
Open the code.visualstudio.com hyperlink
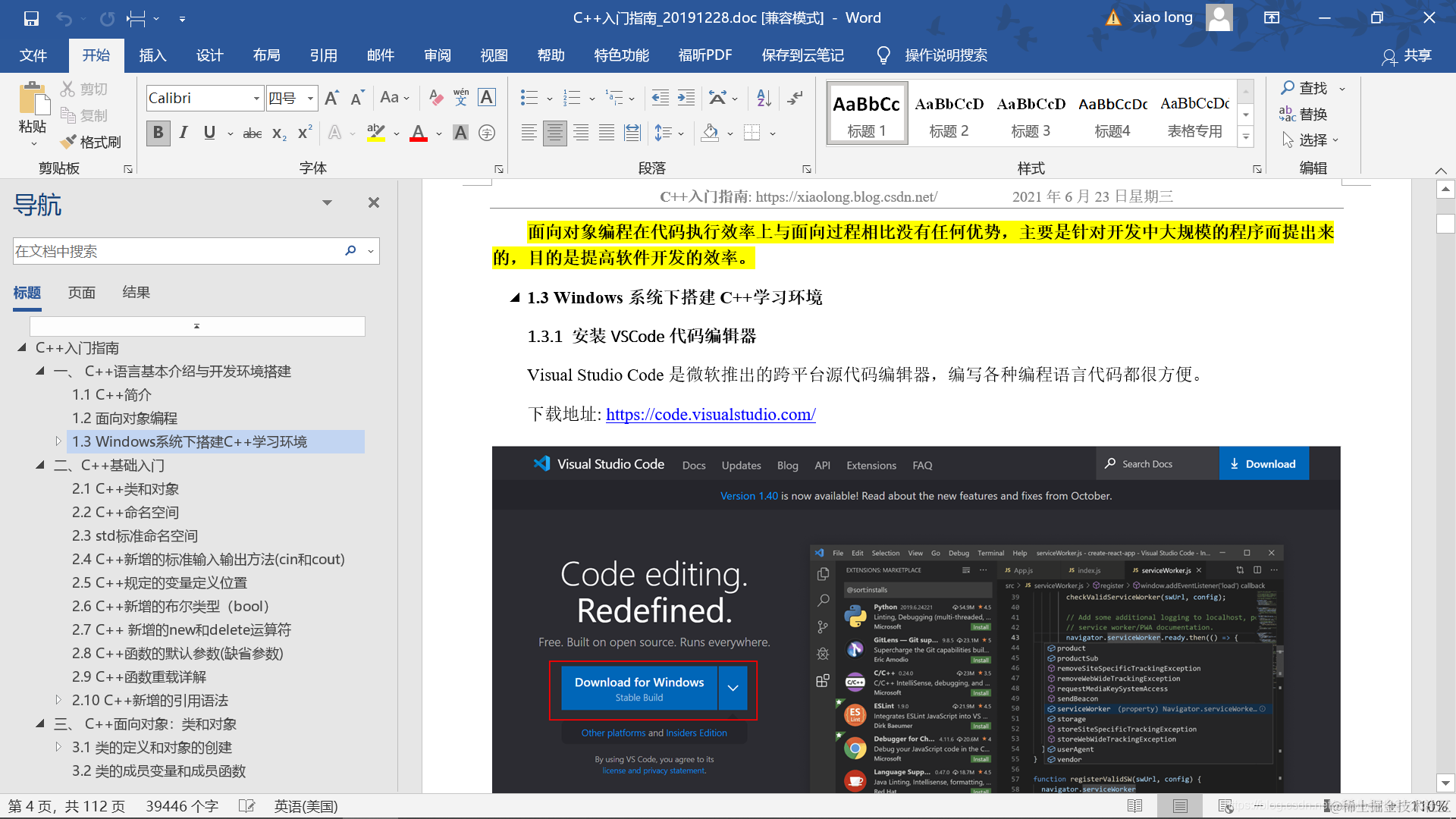coord(711,414)
